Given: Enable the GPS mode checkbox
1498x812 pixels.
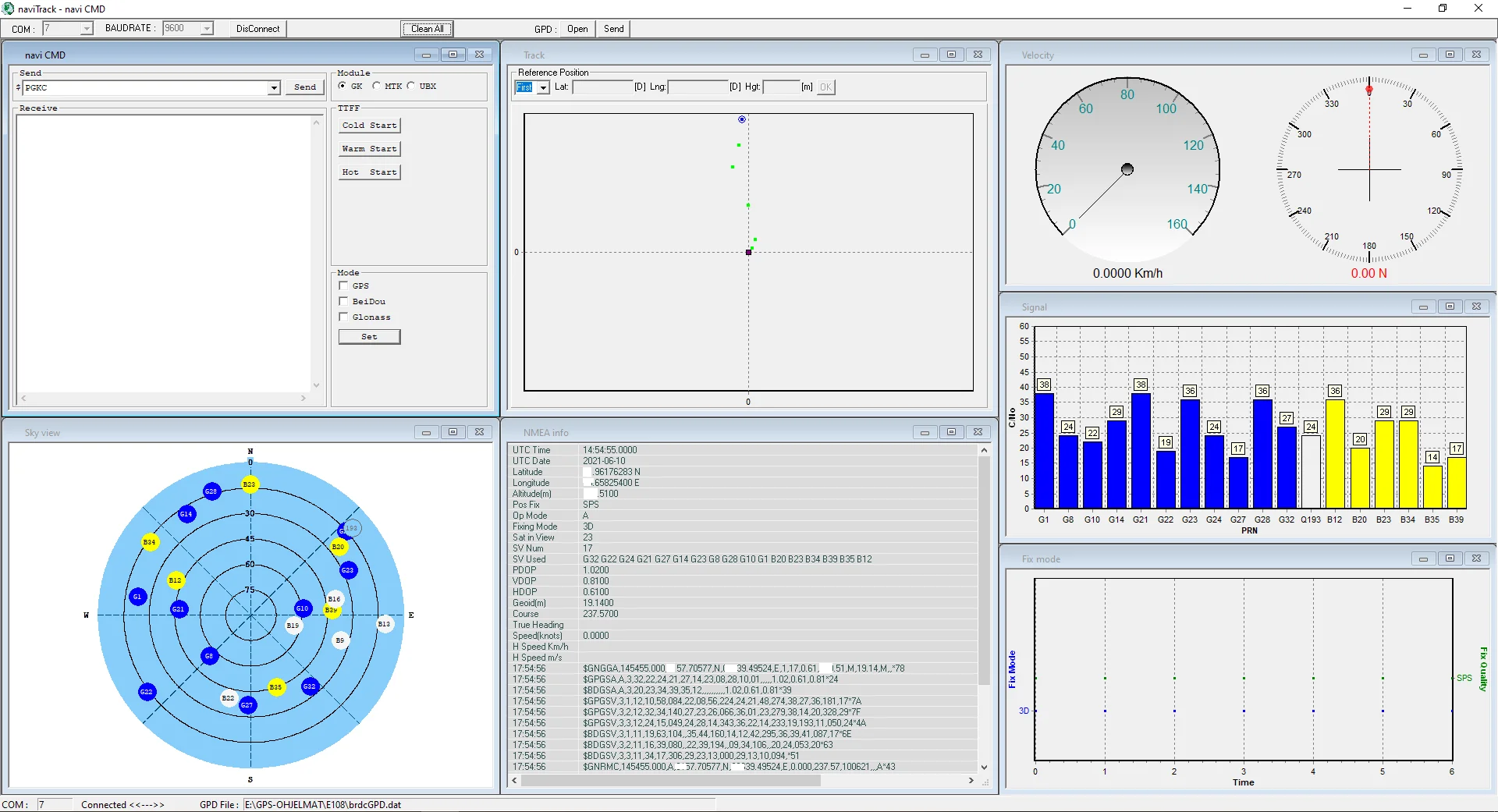Looking at the screenshot, I should tap(343, 286).
